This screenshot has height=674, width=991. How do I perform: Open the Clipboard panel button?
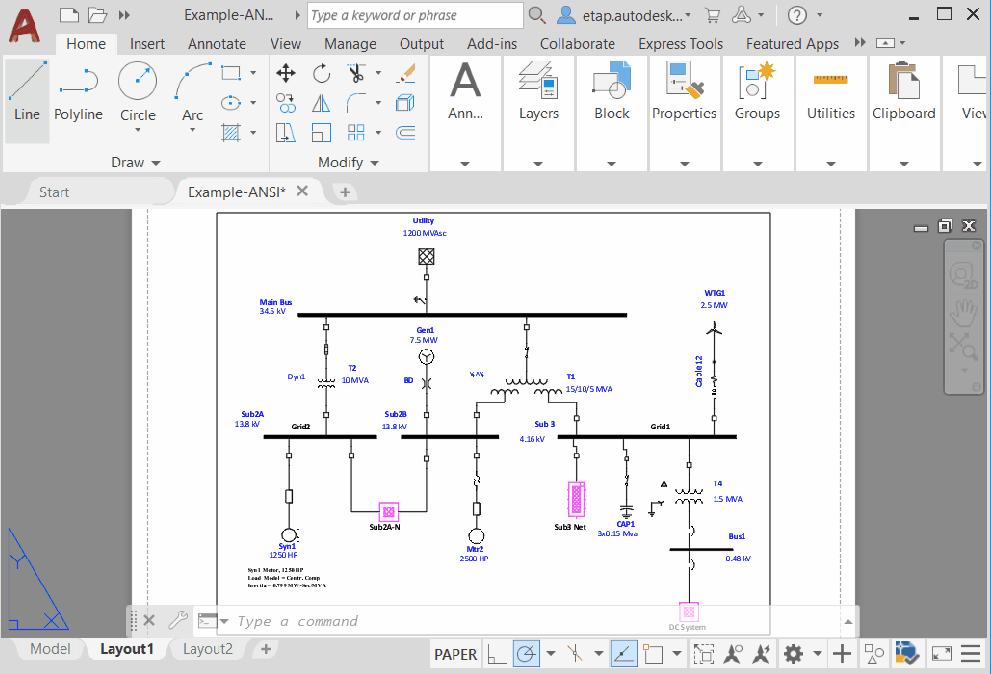pos(903,92)
